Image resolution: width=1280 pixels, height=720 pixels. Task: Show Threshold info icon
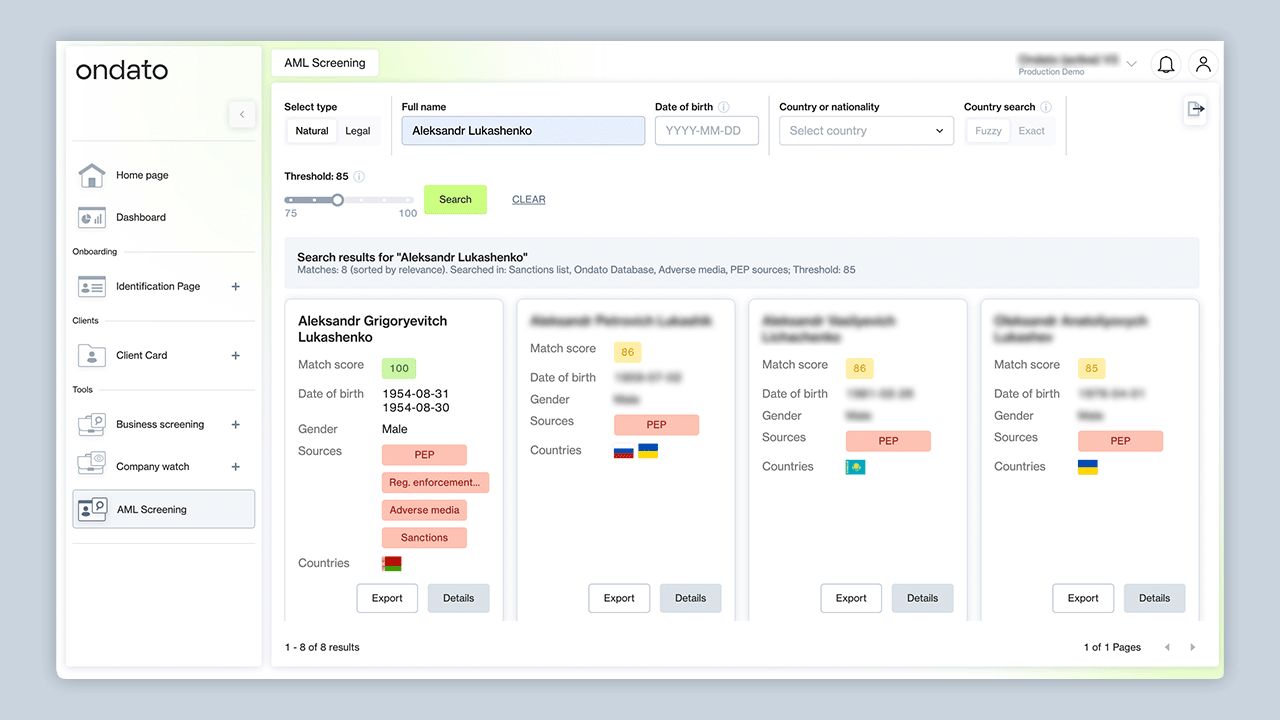(x=359, y=176)
